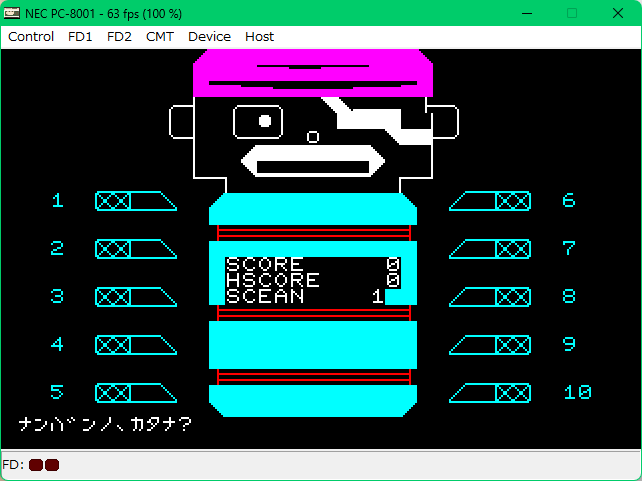Click the pirate's left ear
Screen dimensions: 642x481
pyautogui.click(x=181, y=122)
